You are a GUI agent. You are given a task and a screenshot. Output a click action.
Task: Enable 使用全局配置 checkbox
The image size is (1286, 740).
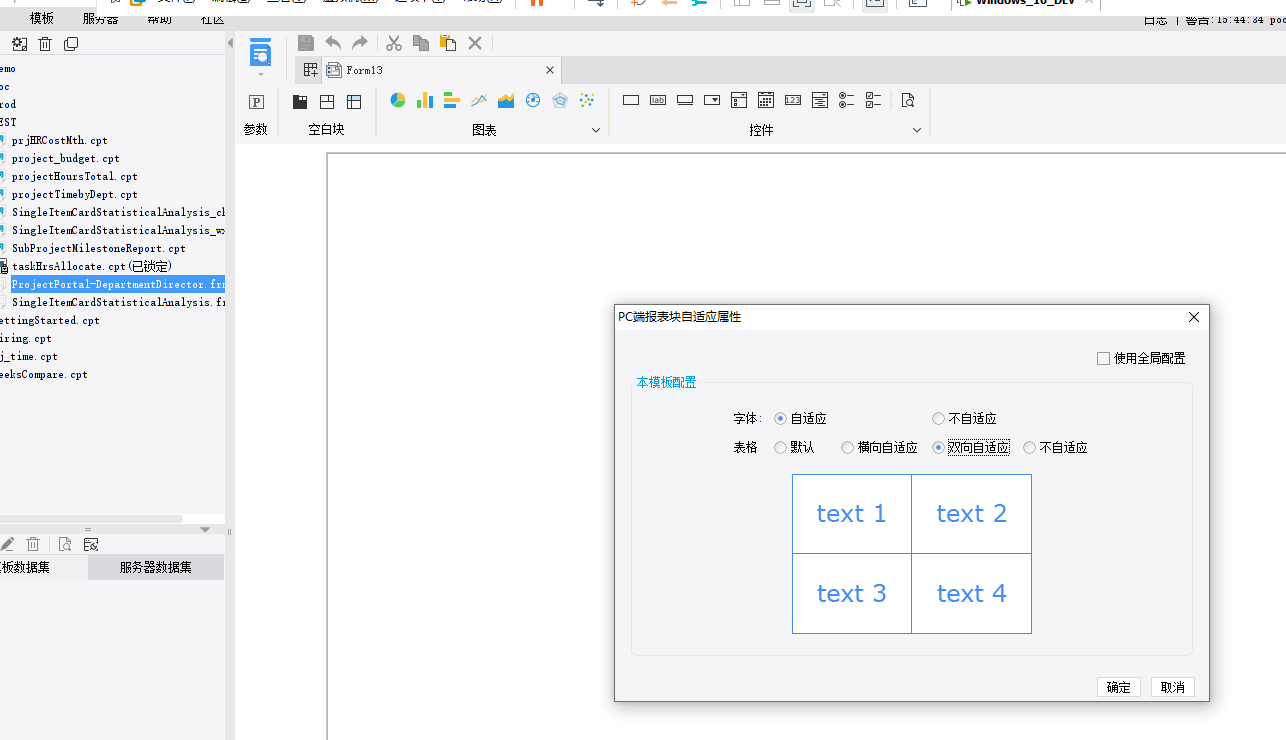click(x=1103, y=358)
